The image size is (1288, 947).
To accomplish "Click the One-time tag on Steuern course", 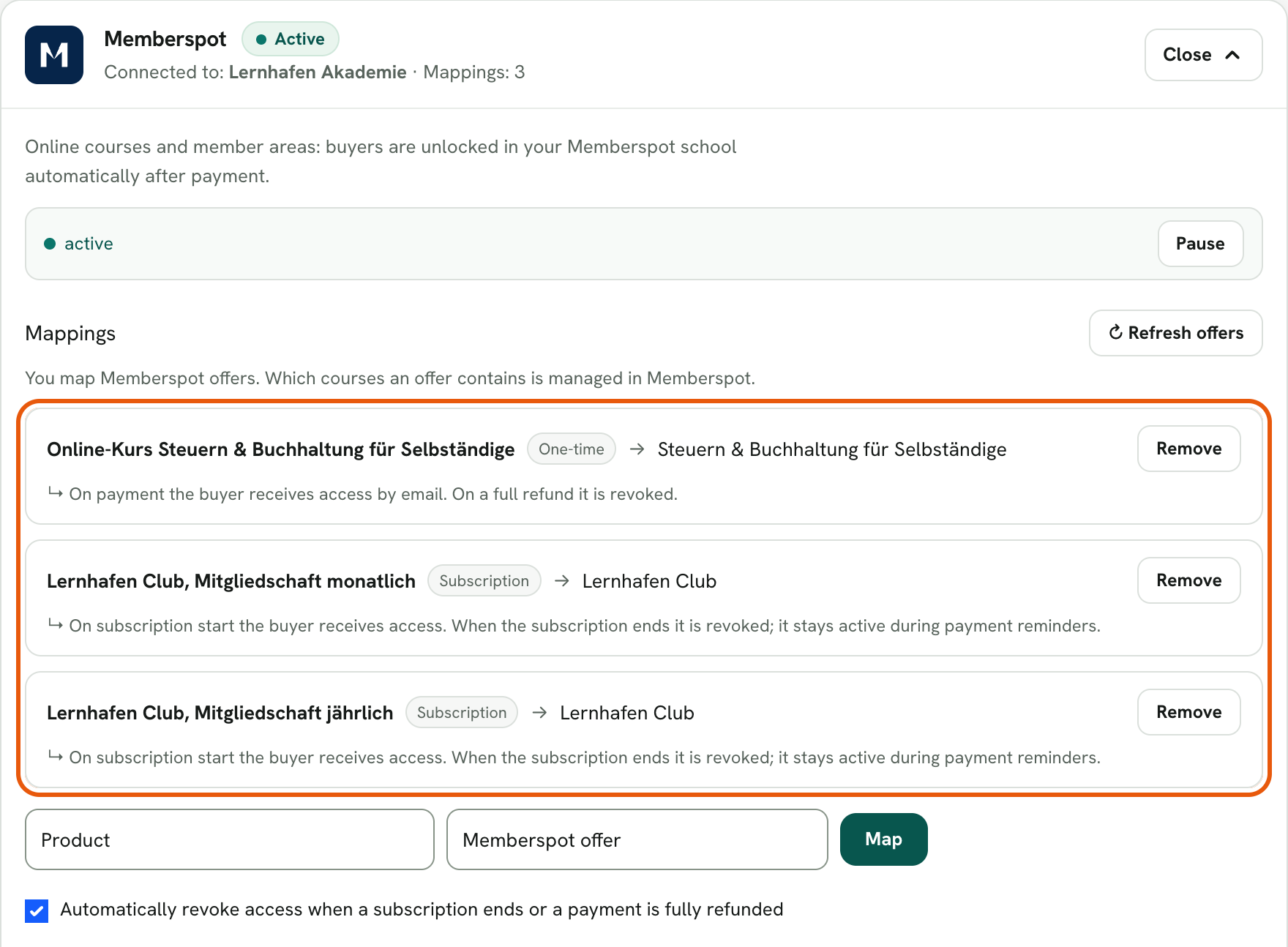I will click(x=572, y=449).
